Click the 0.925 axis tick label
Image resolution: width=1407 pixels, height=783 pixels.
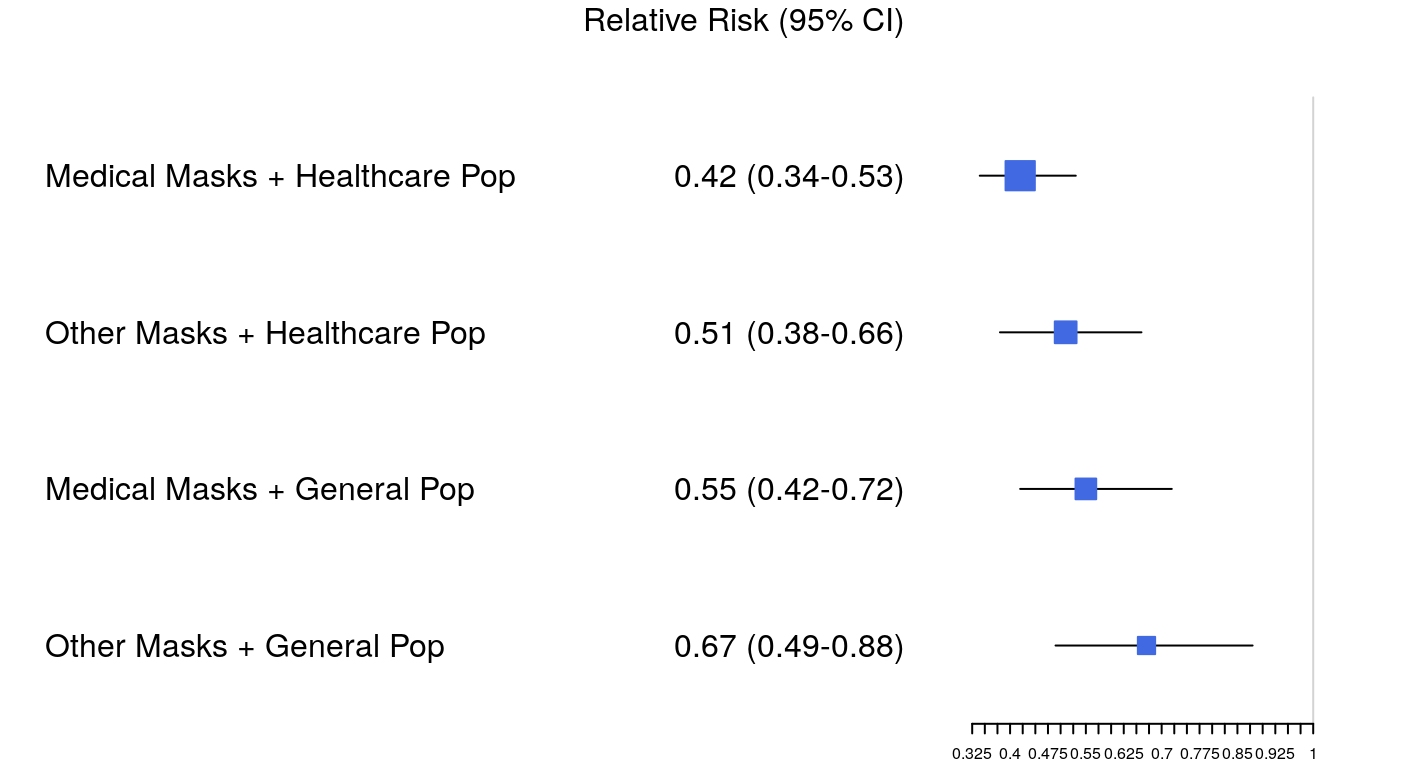coord(1275,754)
